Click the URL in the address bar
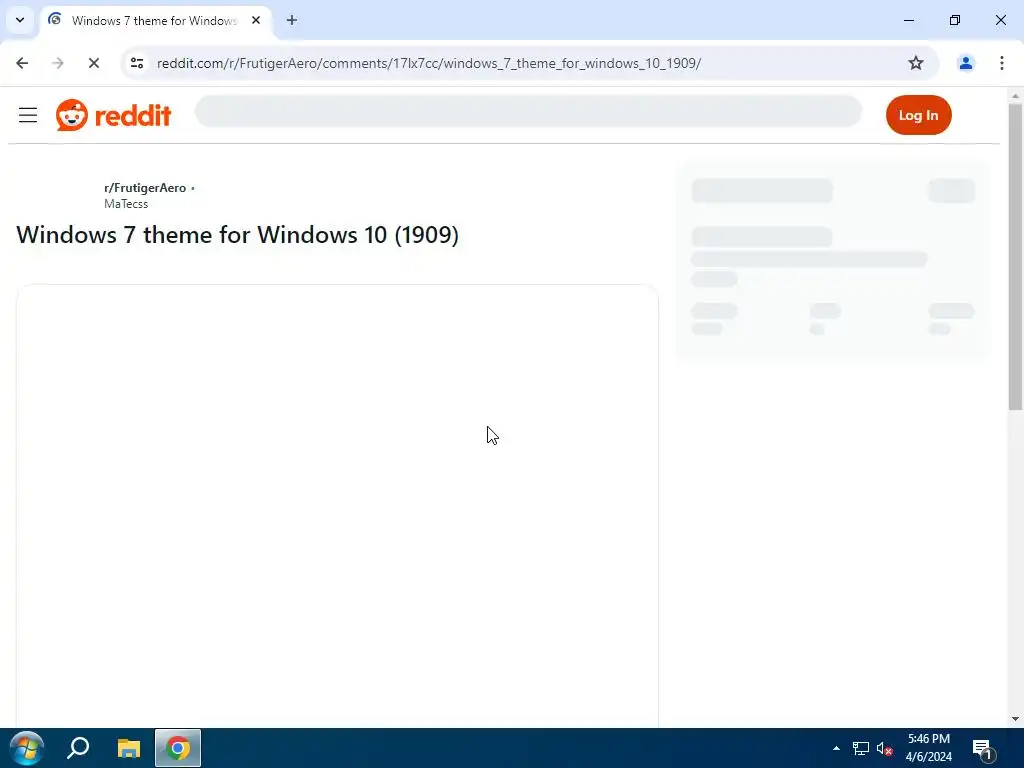Viewport: 1024px width, 768px height. pos(428,63)
